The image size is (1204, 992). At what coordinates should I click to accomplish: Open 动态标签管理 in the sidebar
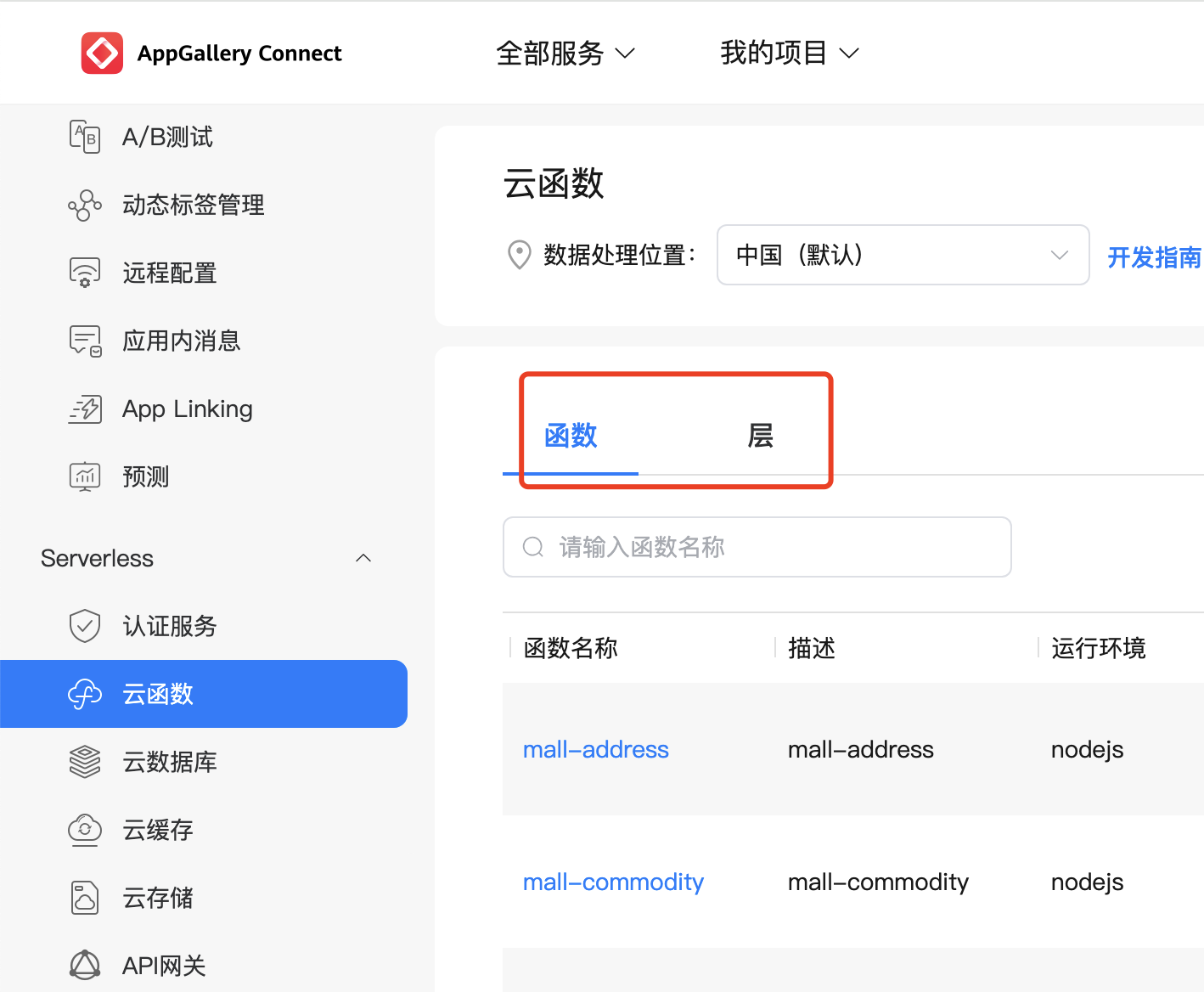point(194,205)
